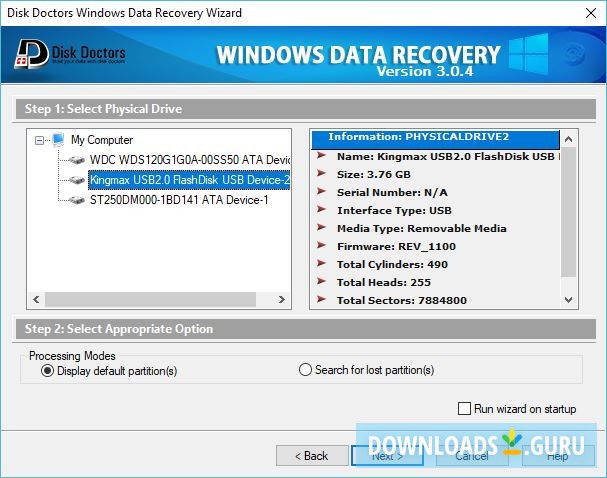Collapse the My Computer tree node
The image size is (607, 478).
[39, 140]
